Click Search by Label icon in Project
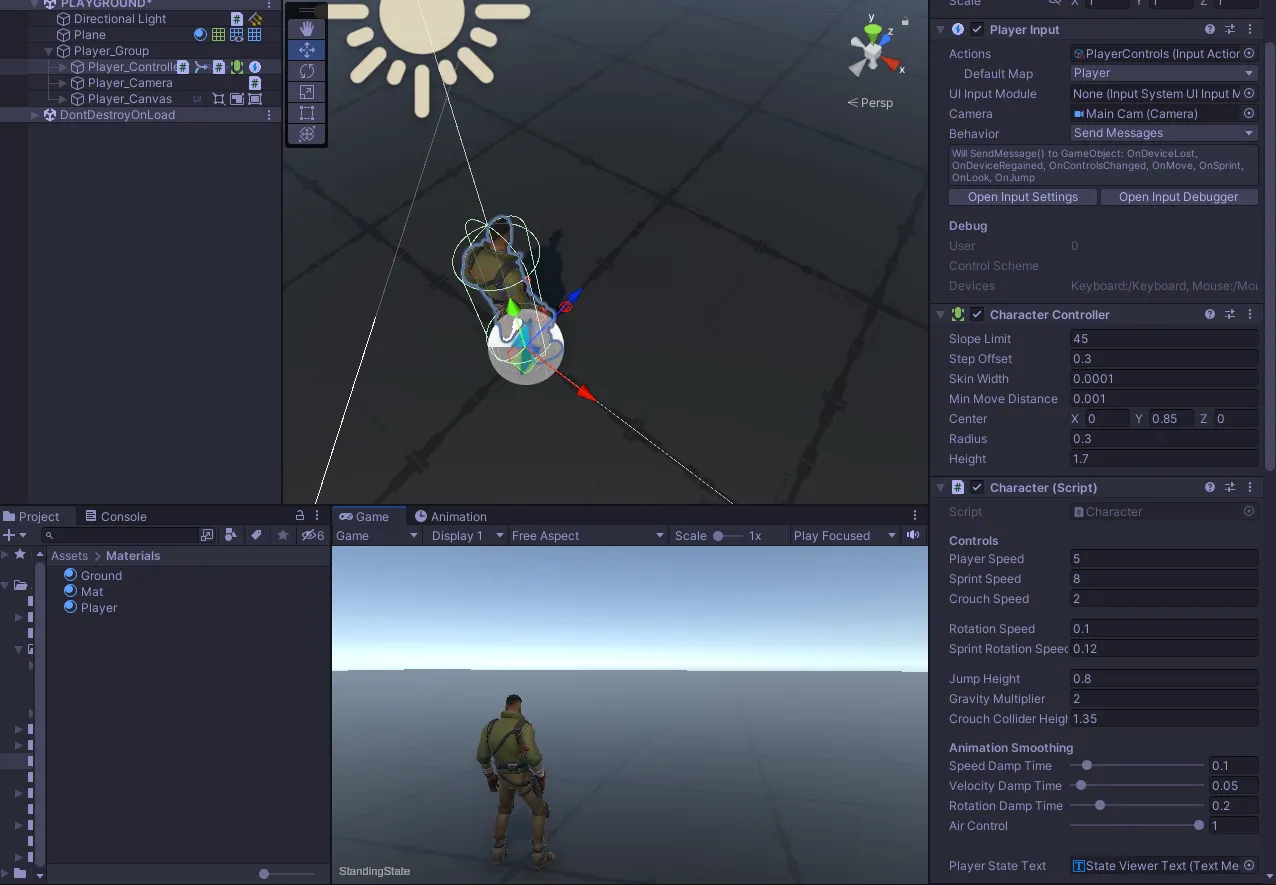The width and height of the screenshot is (1276, 885). (256, 535)
